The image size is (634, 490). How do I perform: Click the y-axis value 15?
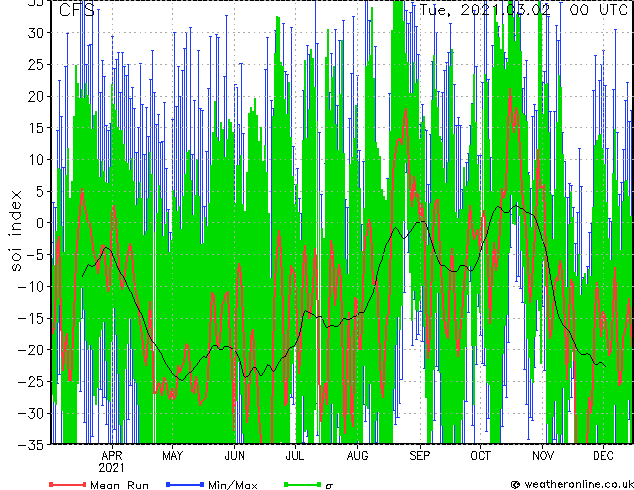coord(36,128)
